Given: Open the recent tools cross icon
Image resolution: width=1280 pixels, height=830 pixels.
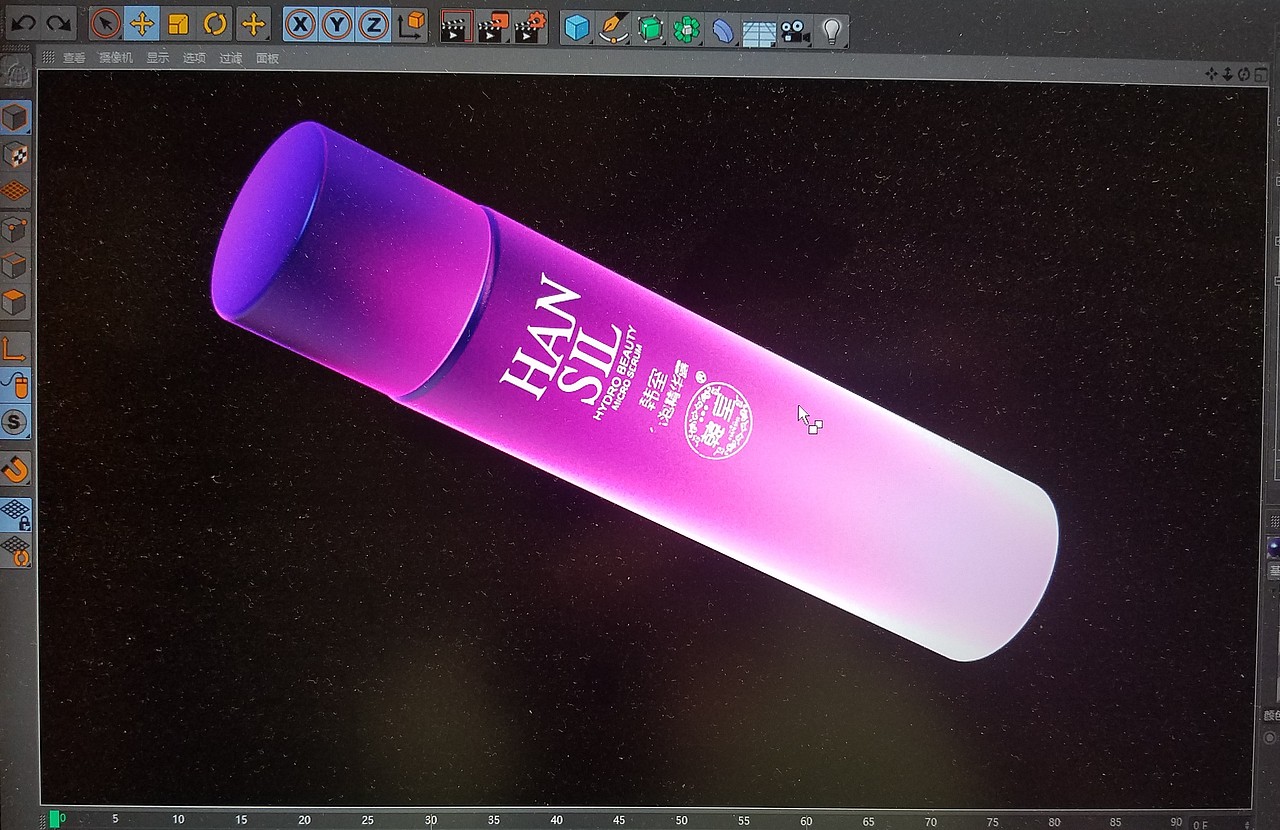Looking at the screenshot, I should (254, 24).
